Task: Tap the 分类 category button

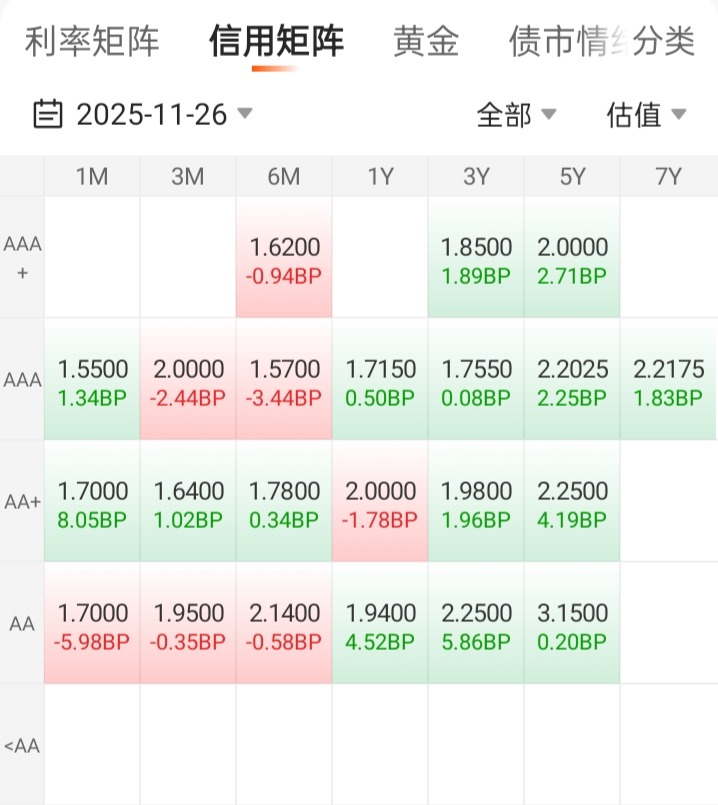Action: [666, 42]
